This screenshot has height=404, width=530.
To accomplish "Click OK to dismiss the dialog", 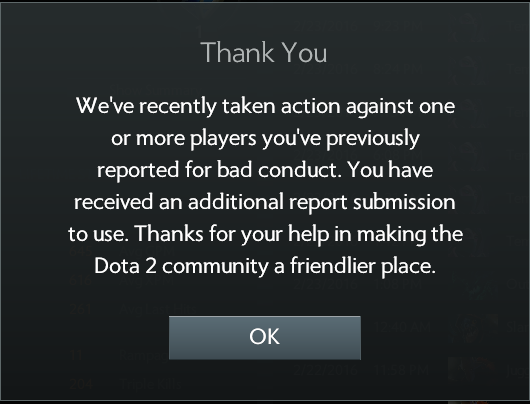I will pos(265,337).
